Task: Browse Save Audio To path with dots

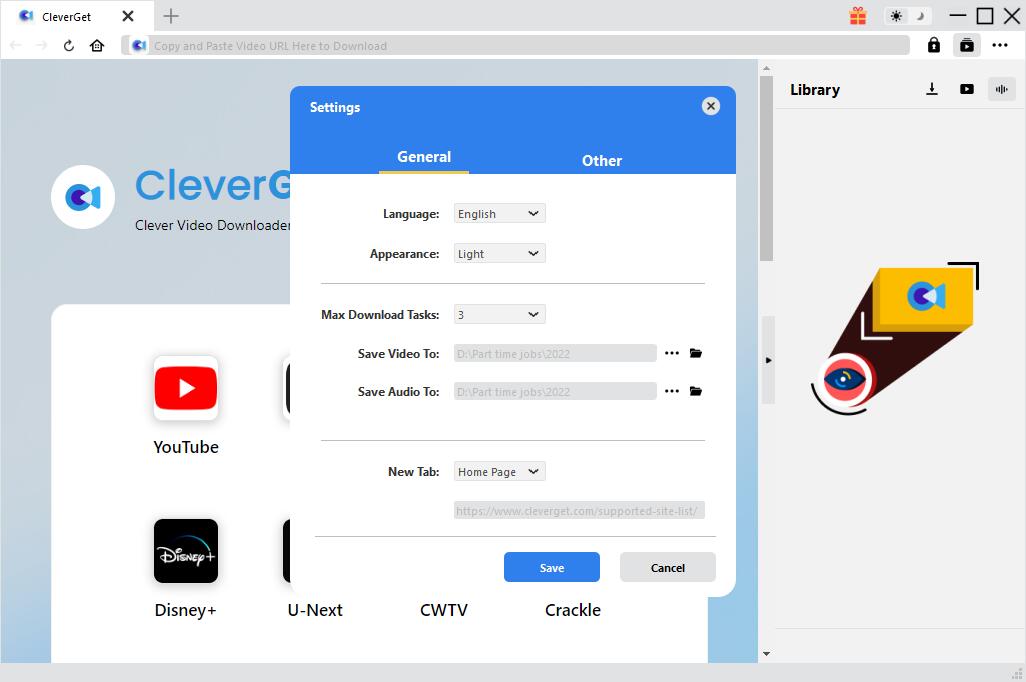Action: pyautogui.click(x=672, y=391)
